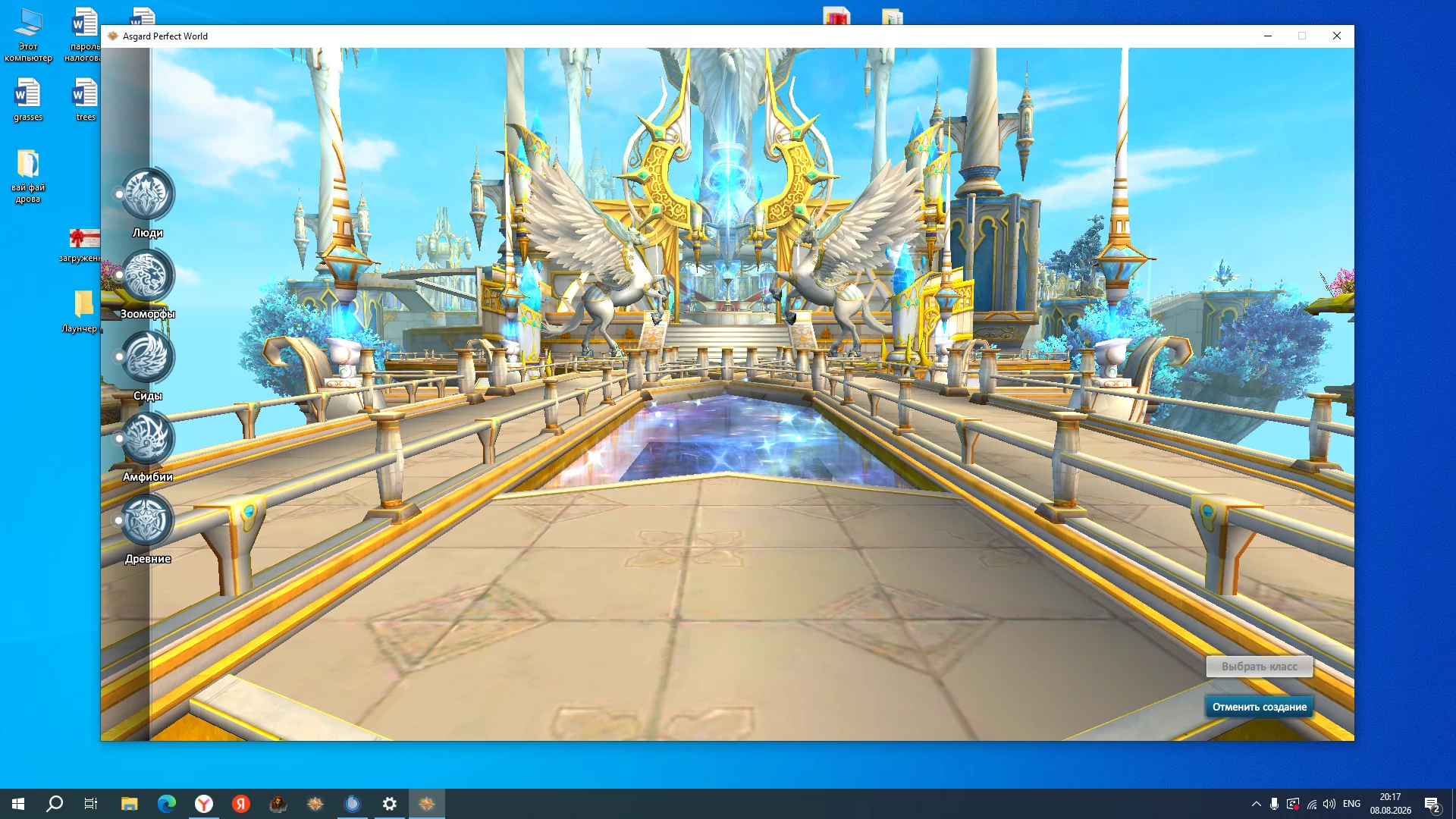Image resolution: width=1456 pixels, height=819 pixels.
Task: Close the Asgard Perfect World window
Action: [x=1337, y=36]
